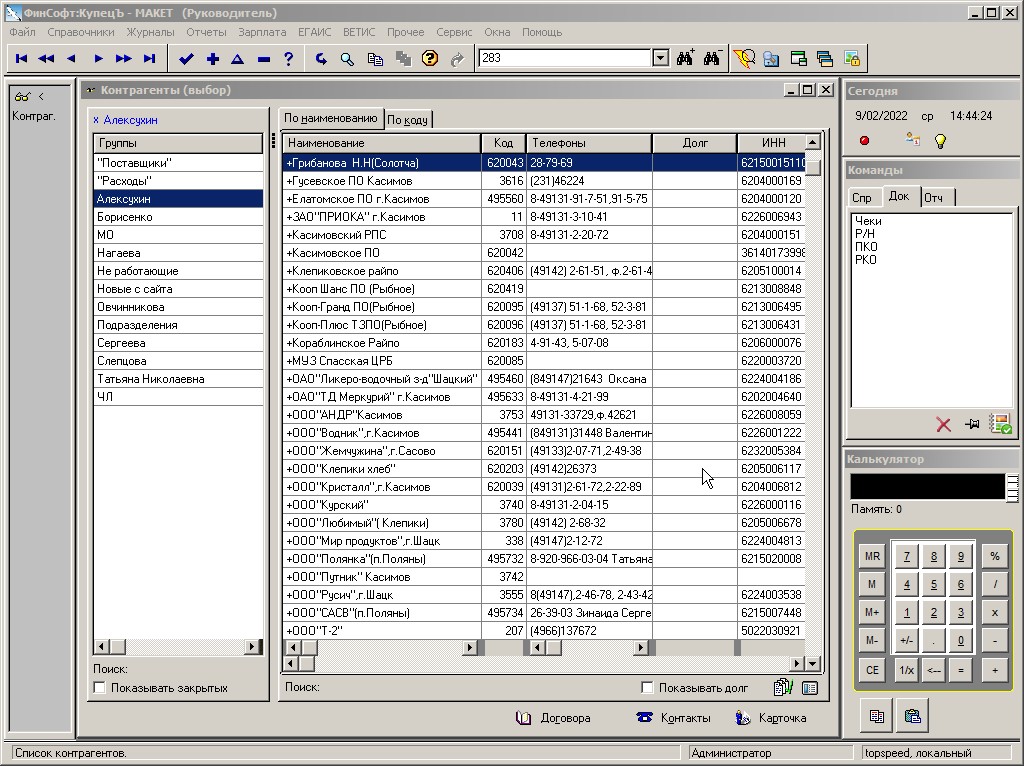The width and height of the screenshot is (1024, 766).
Task: Open the Карточка button
Action: click(x=770, y=718)
